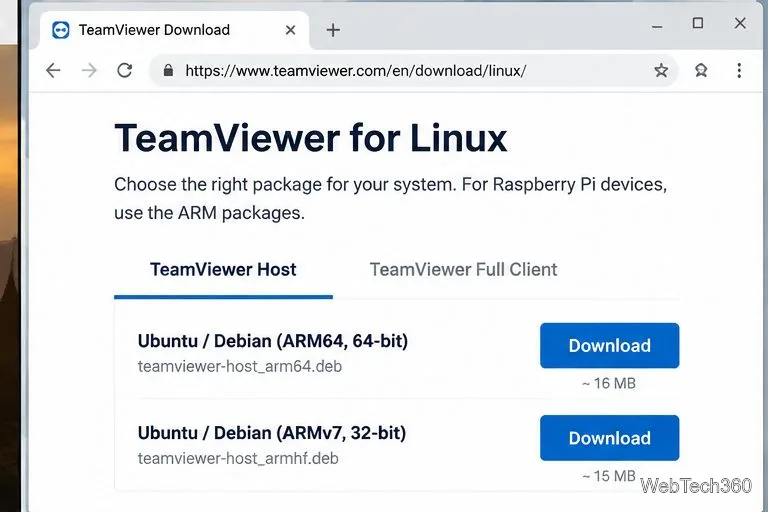Click the Ubuntu / Debian (ARM64, 64-bit) heading
Viewport: 768px width, 512px height.
click(x=273, y=341)
